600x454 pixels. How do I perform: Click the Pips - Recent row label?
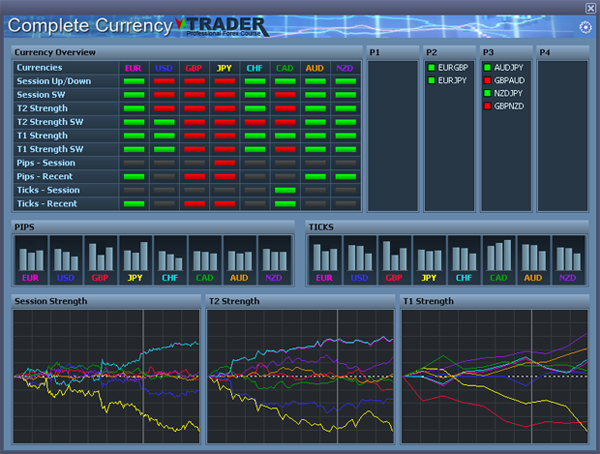[45, 176]
